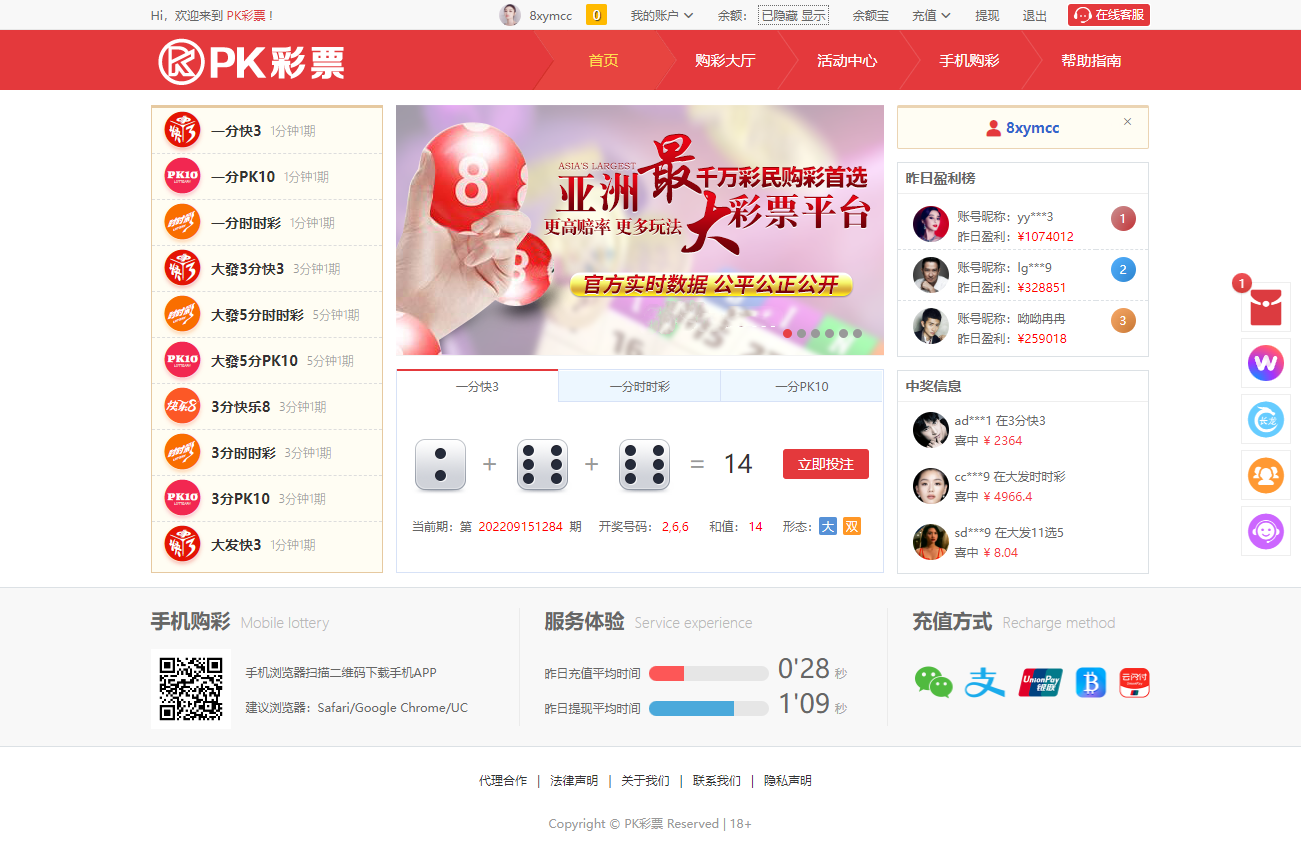Image resolution: width=1301 pixels, height=843 pixels.
Task: Expand the 充值 dropdown menu
Action: [x=931, y=16]
